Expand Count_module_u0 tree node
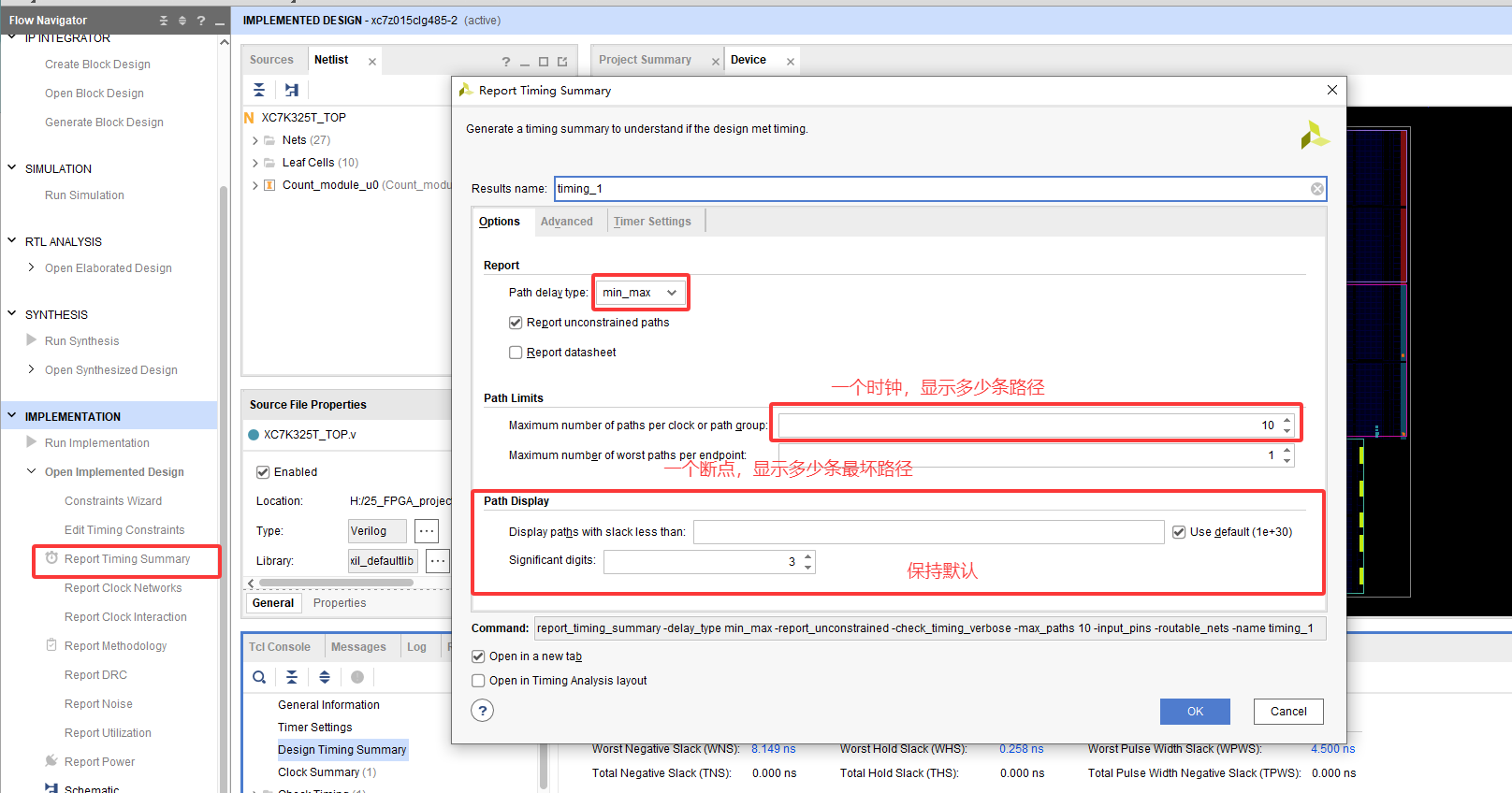Image resolution: width=1512 pixels, height=793 pixels. pyautogui.click(x=255, y=185)
